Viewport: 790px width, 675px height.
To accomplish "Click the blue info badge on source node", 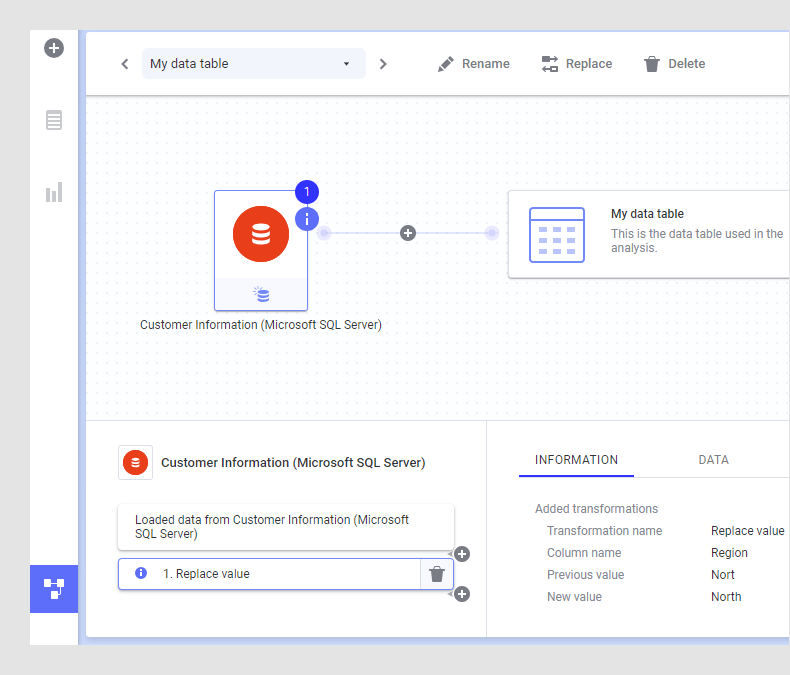I will [307, 218].
